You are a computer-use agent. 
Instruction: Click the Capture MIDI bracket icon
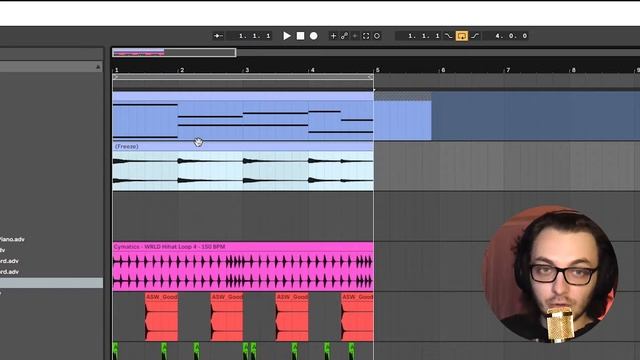point(366,36)
